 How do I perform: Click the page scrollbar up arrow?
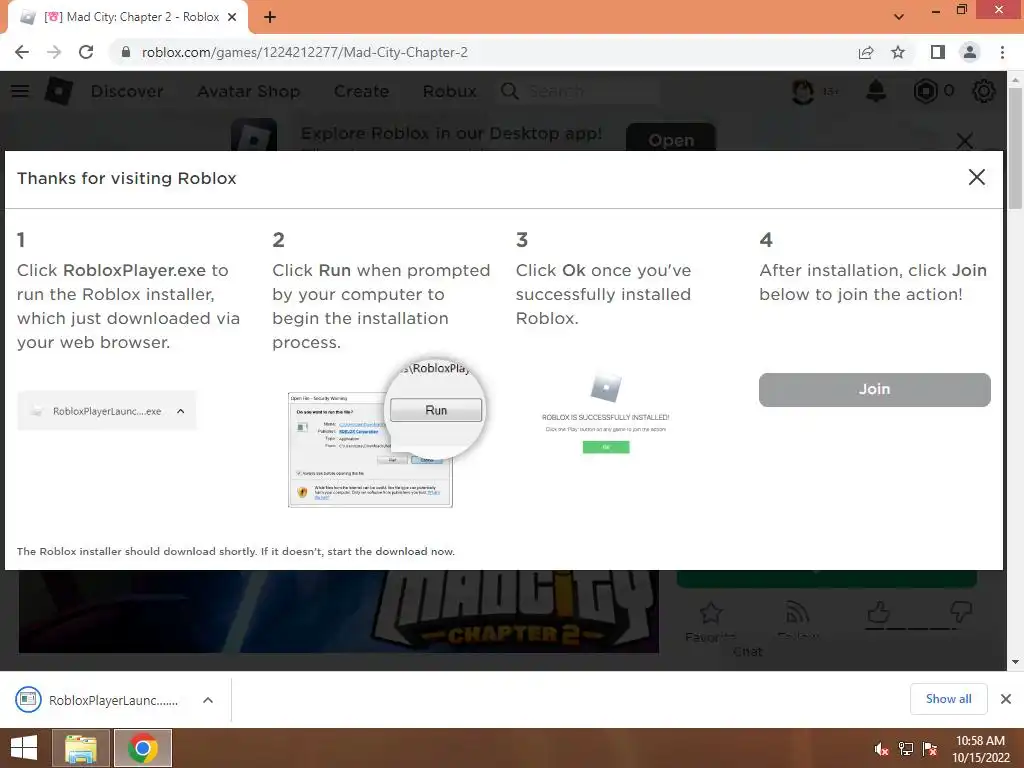(1015, 80)
